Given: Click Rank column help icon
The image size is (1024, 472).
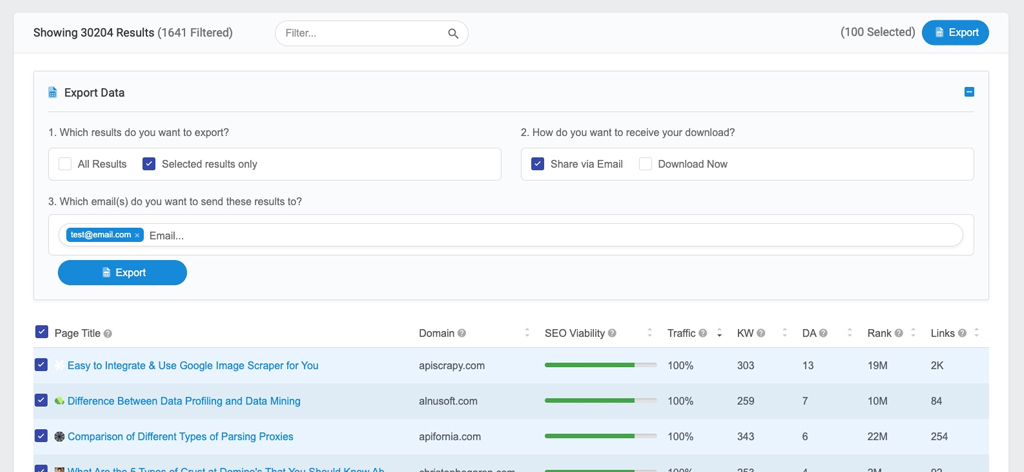Looking at the screenshot, I should click(899, 333).
